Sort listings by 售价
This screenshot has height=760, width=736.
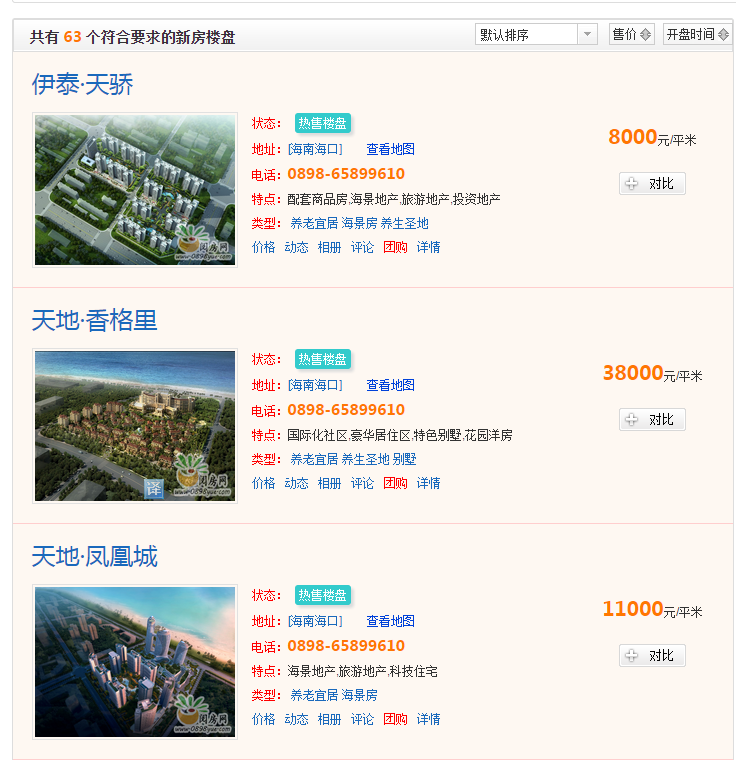coord(632,34)
